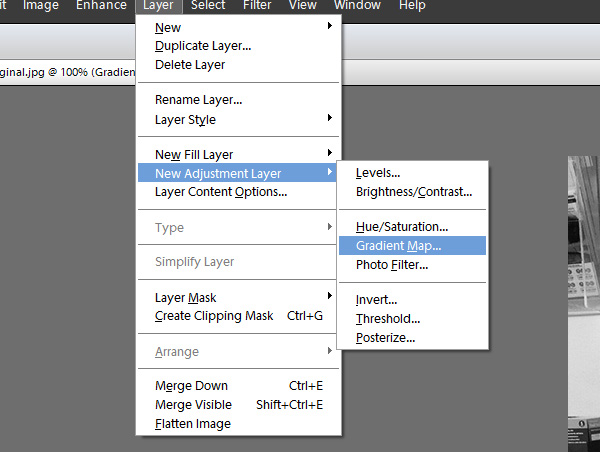Image resolution: width=600 pixels, height=452 pixels.
Task: Choose Invert from adjustment submenu
Action: [412, 300]
